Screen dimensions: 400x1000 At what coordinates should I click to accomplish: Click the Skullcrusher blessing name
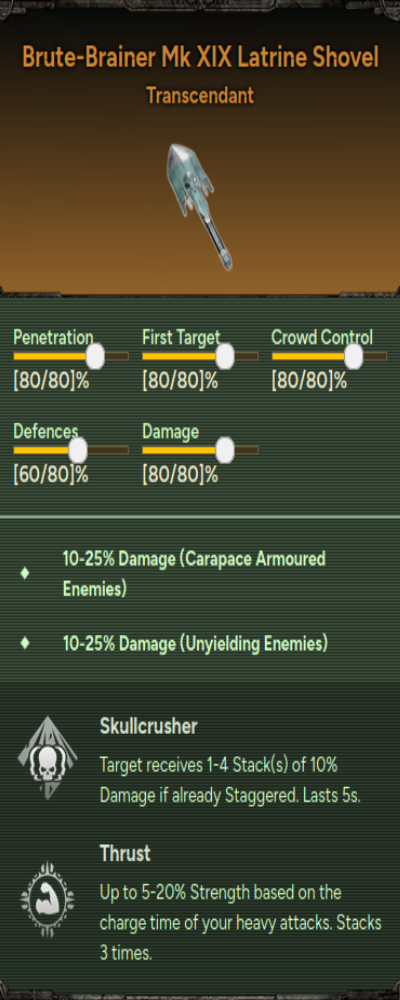(149, 726)
